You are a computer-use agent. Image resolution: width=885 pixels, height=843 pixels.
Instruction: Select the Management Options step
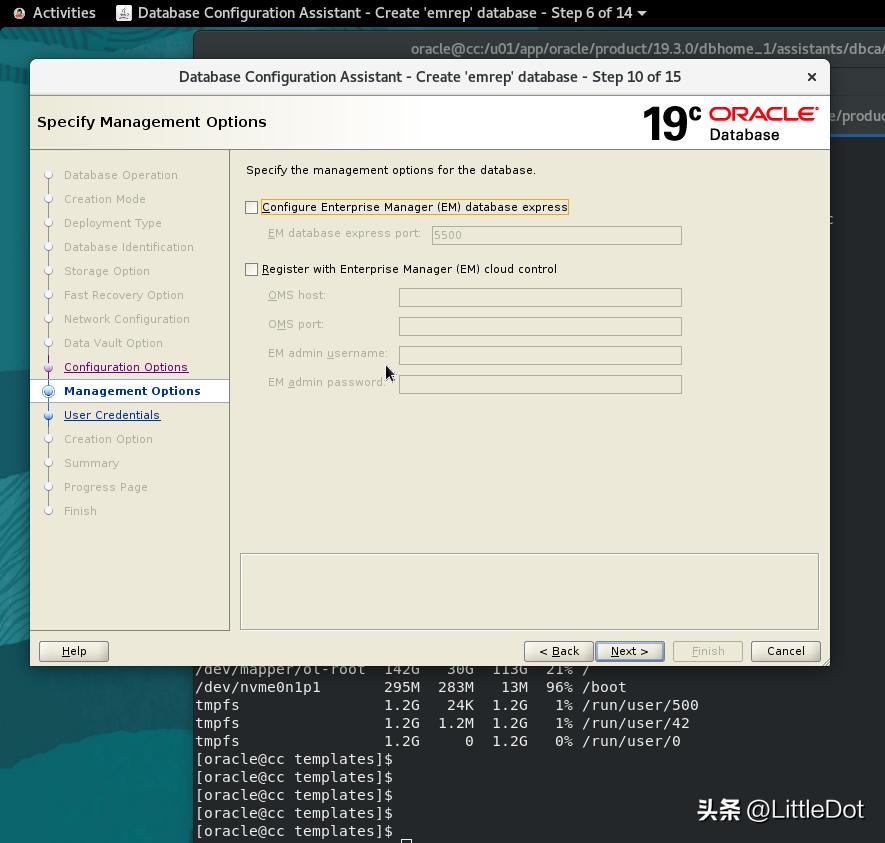point(132,391)
